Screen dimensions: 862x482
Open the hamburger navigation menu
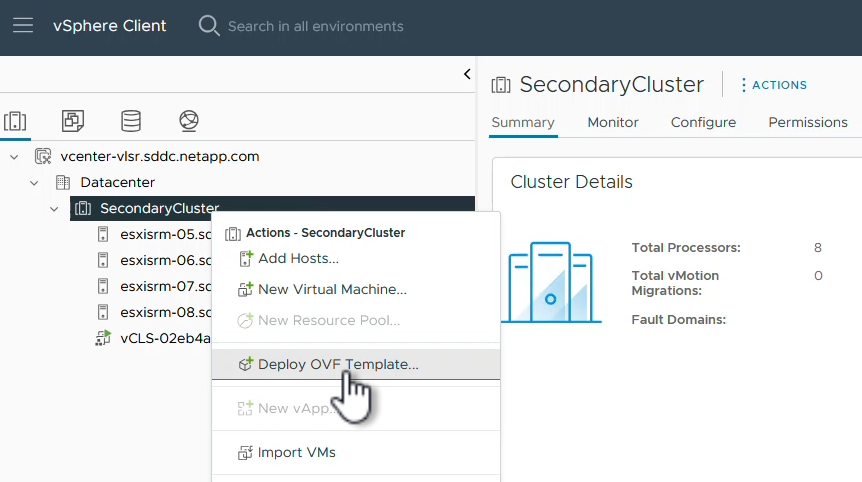coord(23,25)
